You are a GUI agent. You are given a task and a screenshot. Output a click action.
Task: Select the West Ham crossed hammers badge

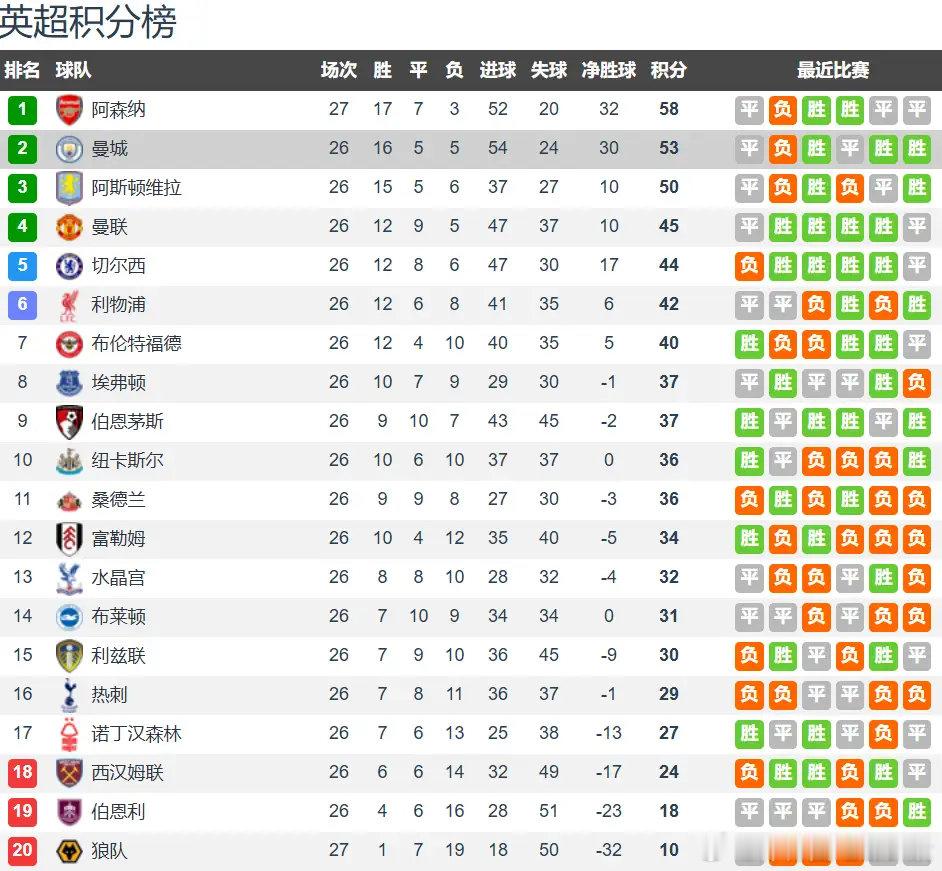69,773
